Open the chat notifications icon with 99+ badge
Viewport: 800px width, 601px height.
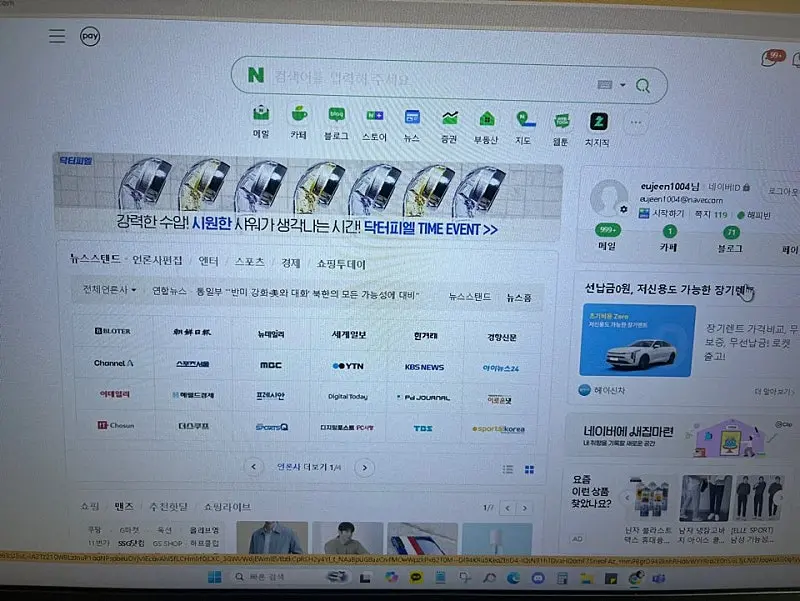point(771,58)
